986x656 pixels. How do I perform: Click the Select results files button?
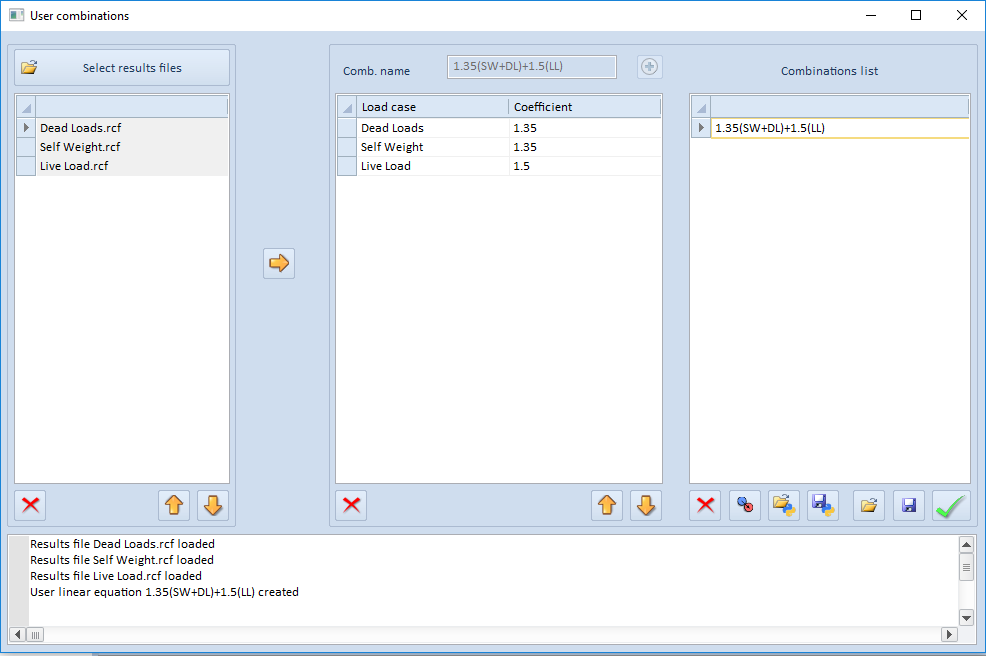[122, 68]
